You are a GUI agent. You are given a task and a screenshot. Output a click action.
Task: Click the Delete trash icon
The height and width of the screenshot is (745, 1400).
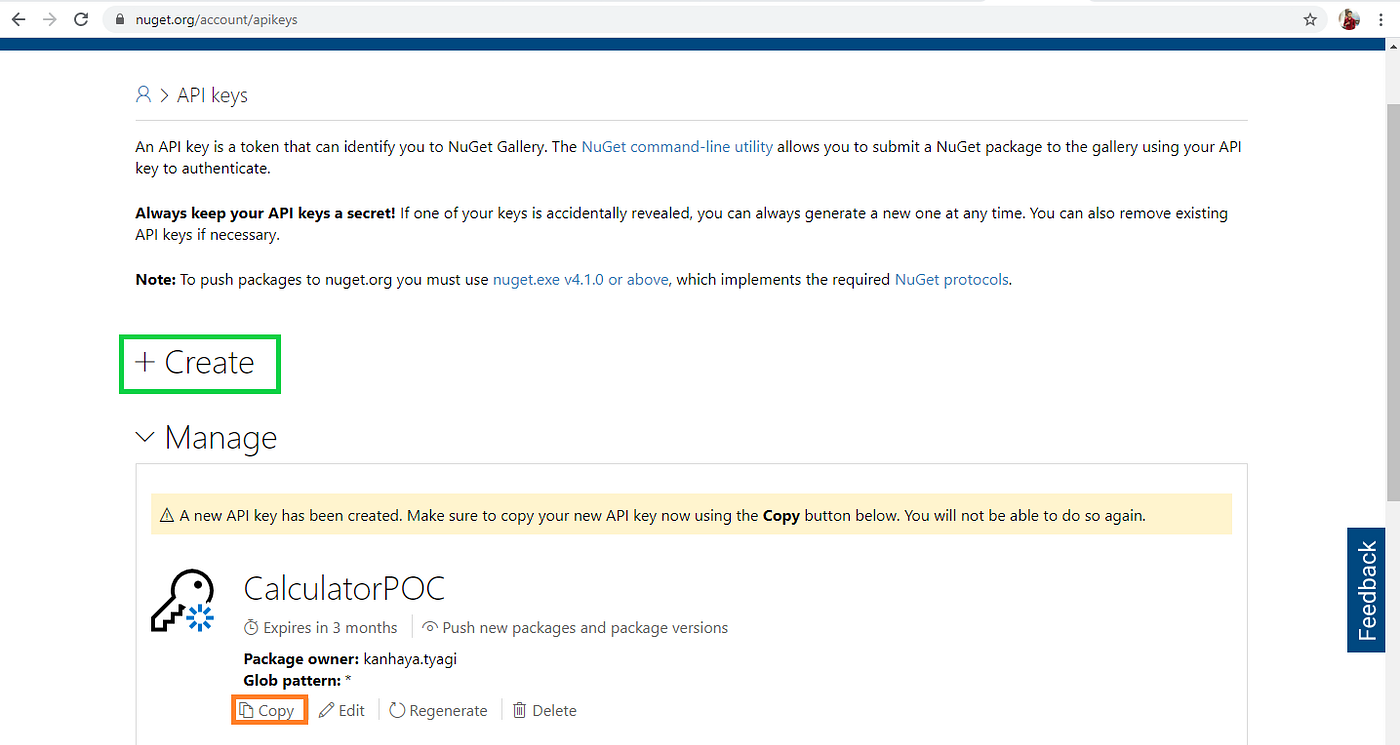coord(519,710)
